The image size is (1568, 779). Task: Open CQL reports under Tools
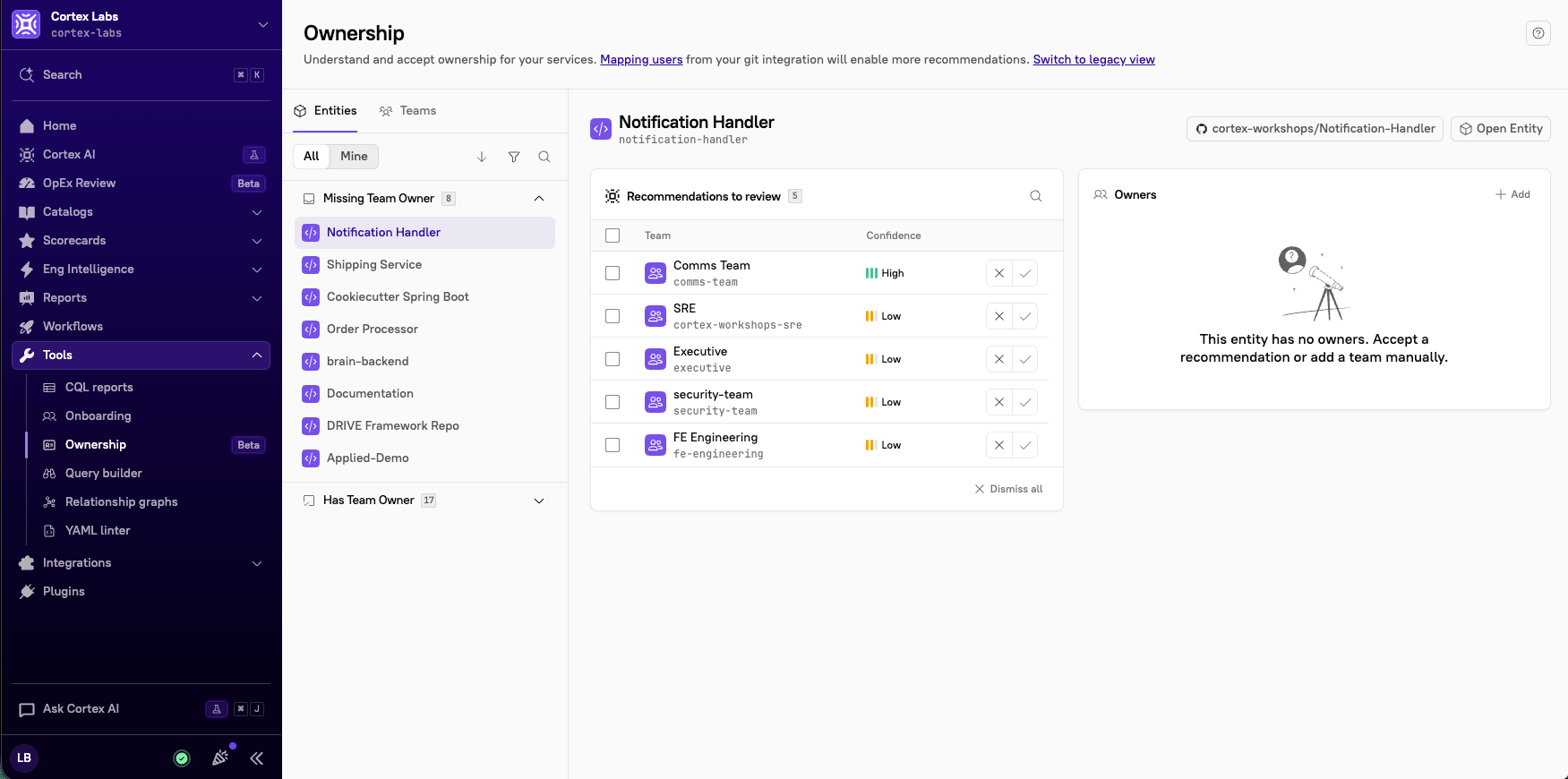[x=150, y=388]
